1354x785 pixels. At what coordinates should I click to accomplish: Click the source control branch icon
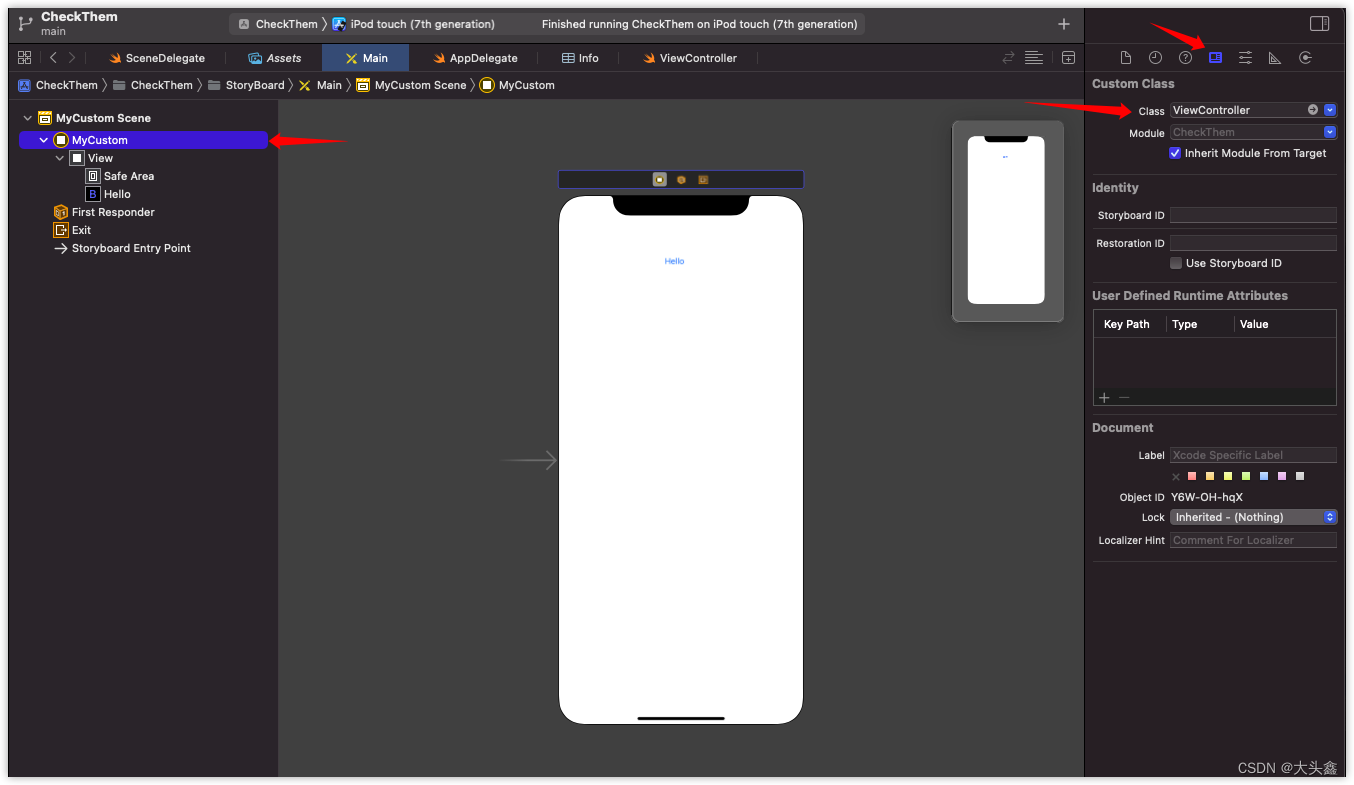tap(25, 23)
